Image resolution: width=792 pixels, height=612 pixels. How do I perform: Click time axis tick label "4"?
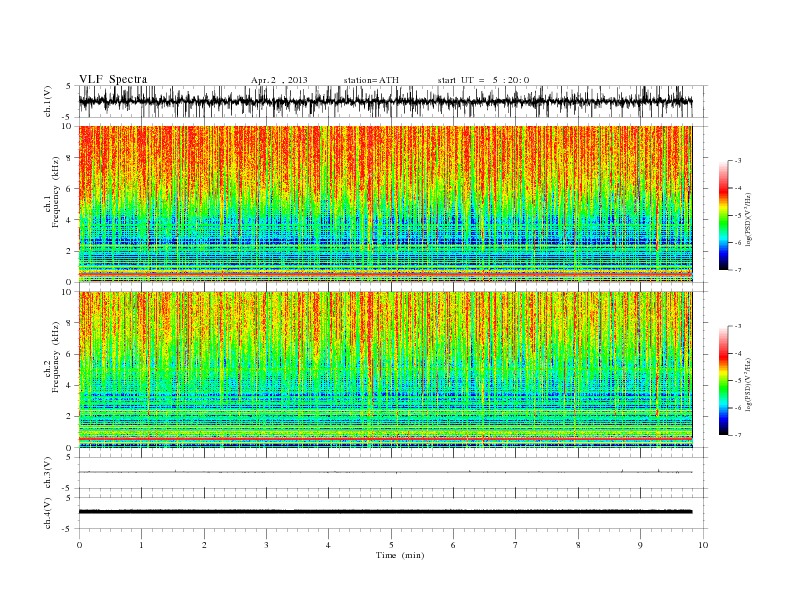coord(328,545)
